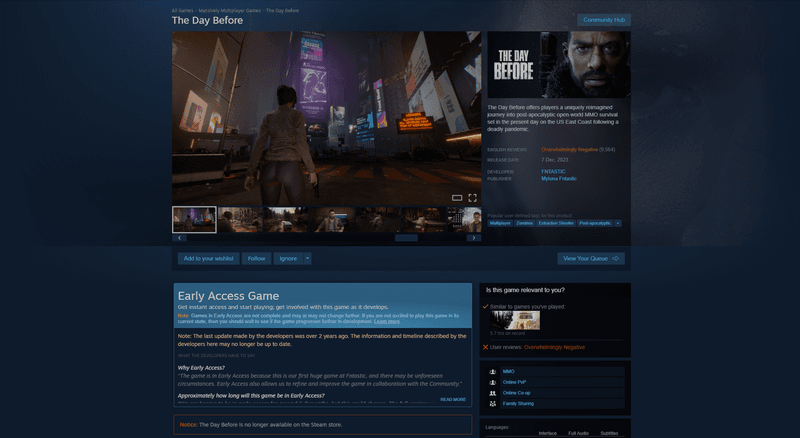Open the MMO category link
This screenshot has height=438, width=800.
pos(508,372)
